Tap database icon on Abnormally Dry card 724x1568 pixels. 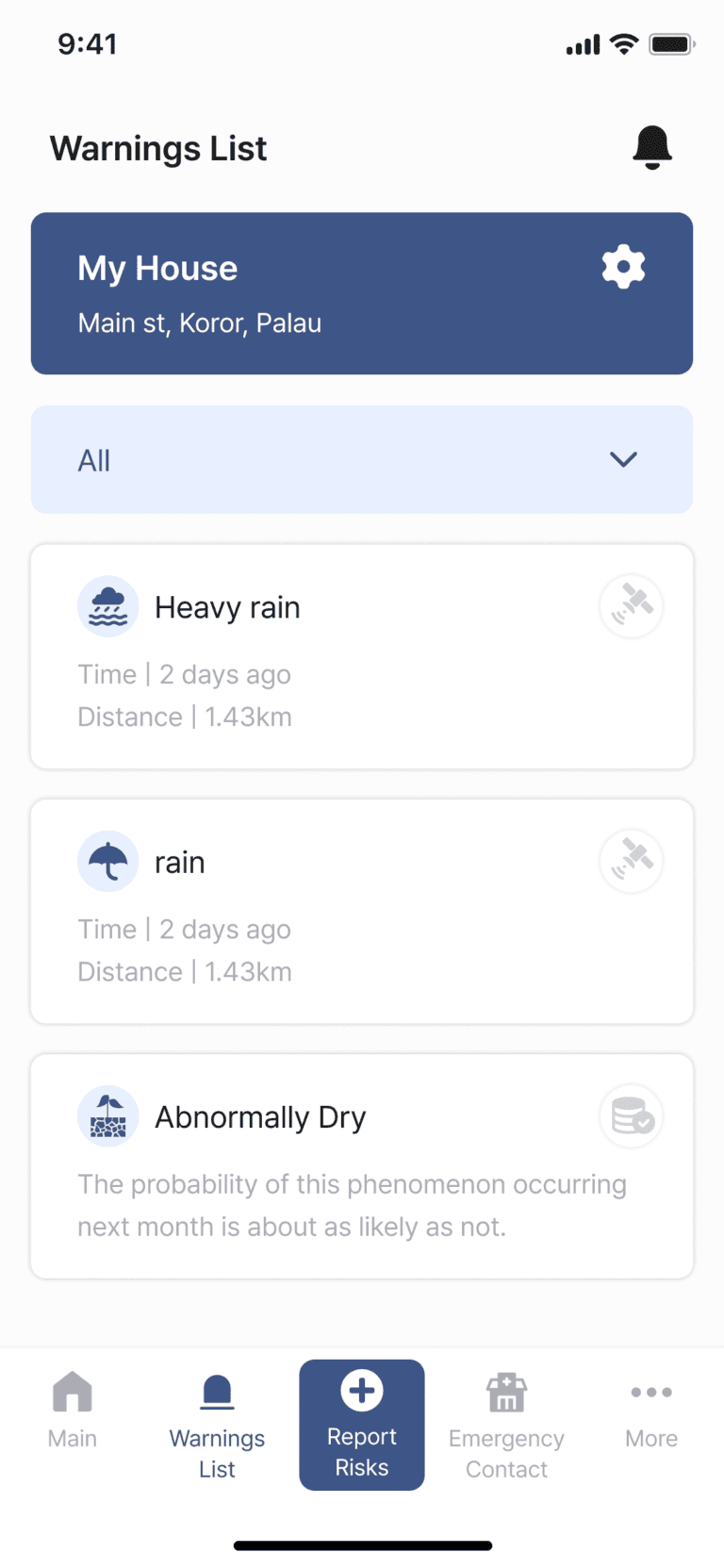coord(632,1115)
